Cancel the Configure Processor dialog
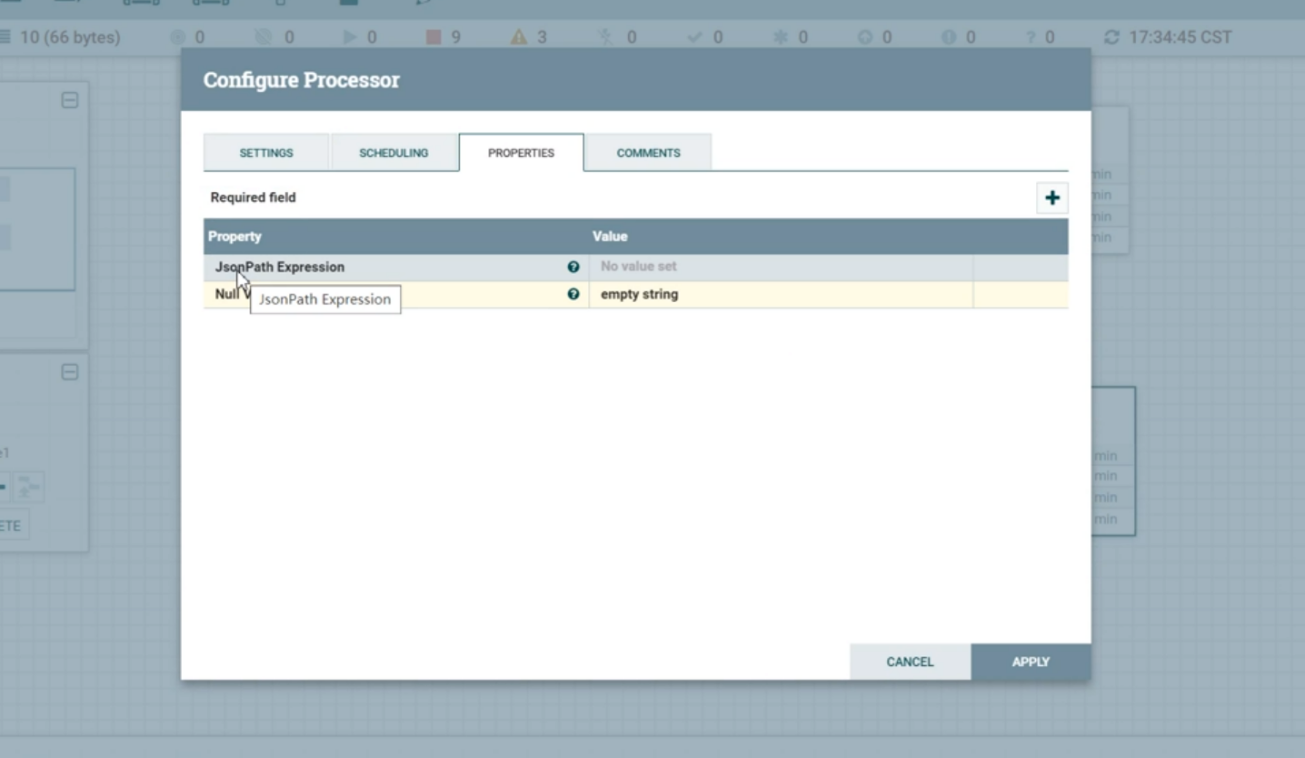 pyautogui.click(x=910, y=662)
